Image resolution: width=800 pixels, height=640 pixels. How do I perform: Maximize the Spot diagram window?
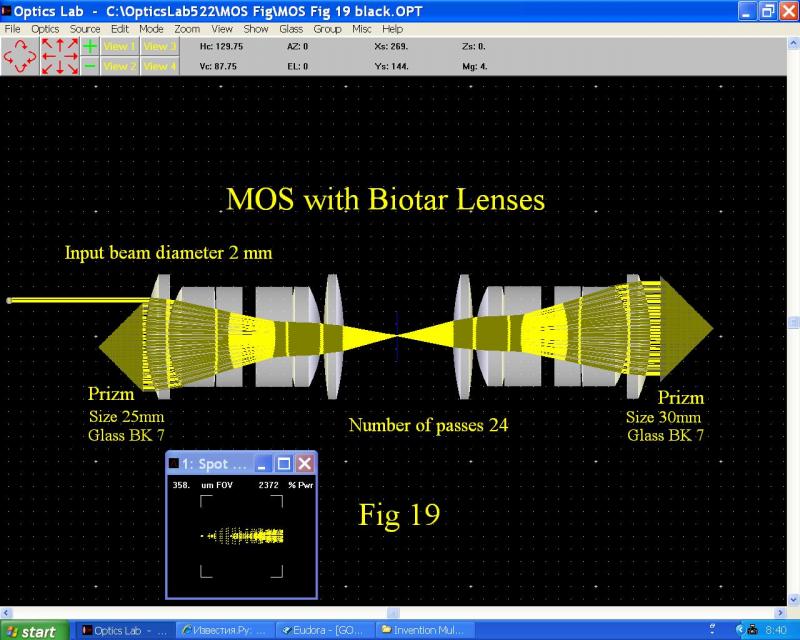click(284, 464)
